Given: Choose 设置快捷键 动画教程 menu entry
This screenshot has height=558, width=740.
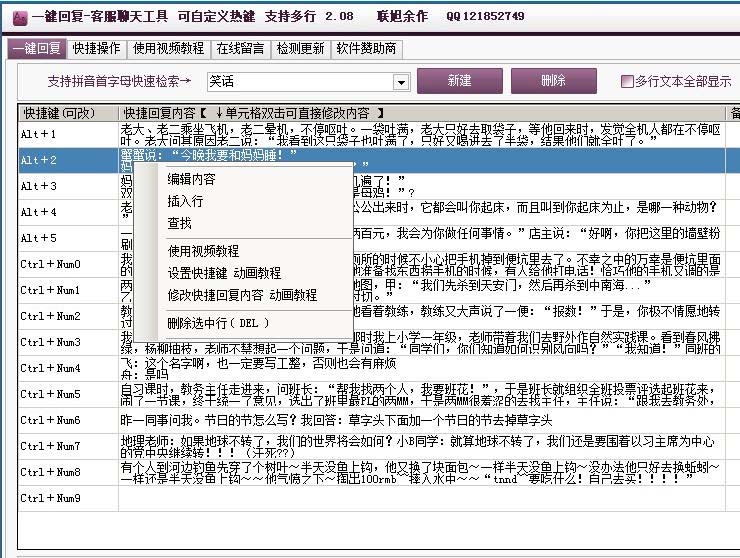Looking at the screenshot, I should click(x=224, y=273).
